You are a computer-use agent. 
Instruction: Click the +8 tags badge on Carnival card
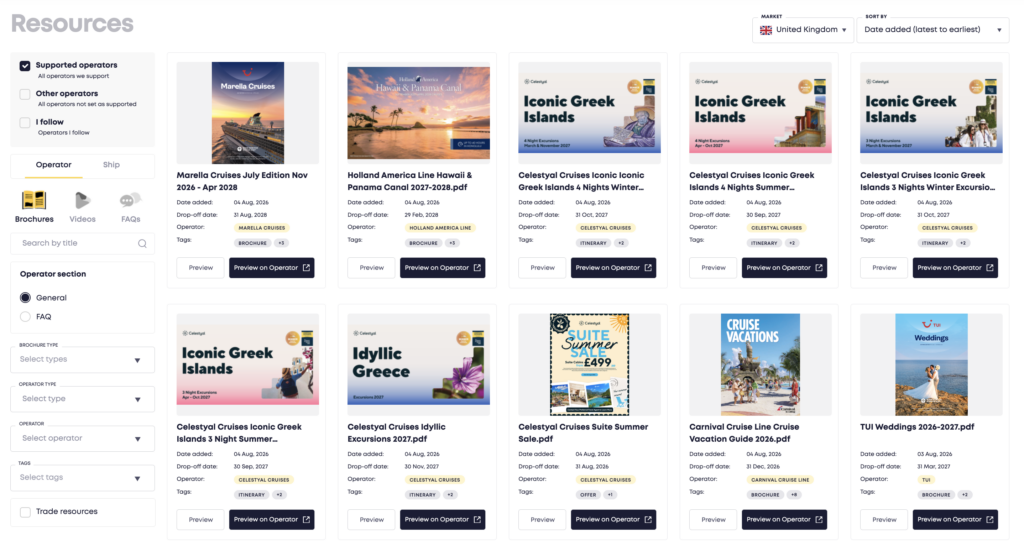(794, 495)
